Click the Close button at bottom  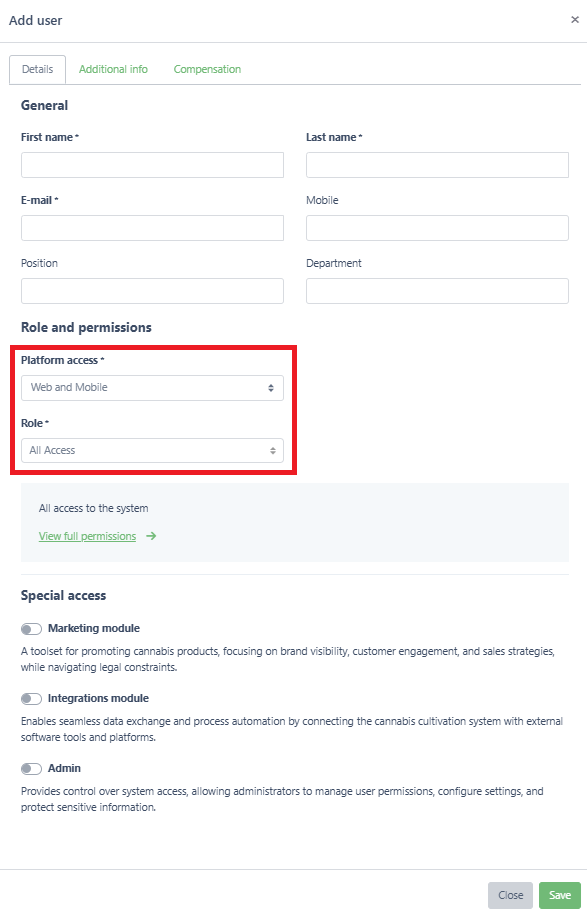510,895
